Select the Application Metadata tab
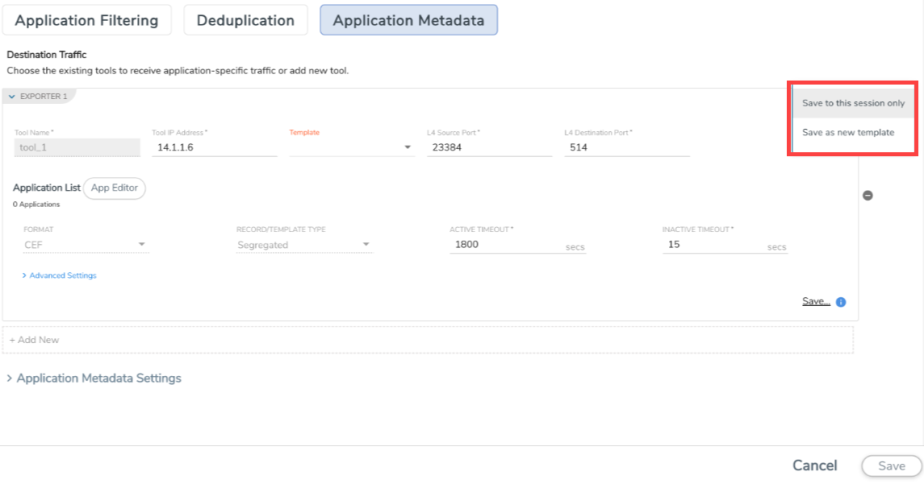The height and width of the screenshot is (484, 924). pyautogui.click(x=408, y=20)
